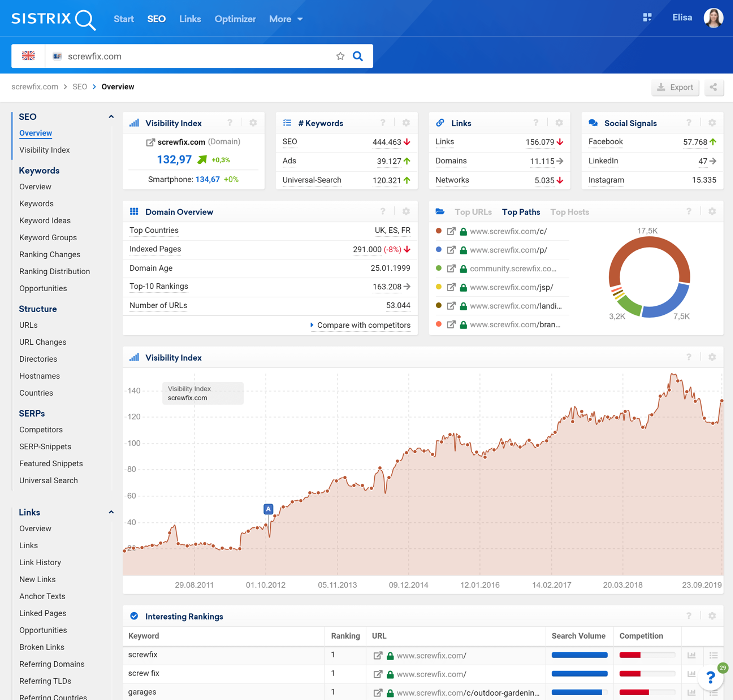Click the Visibility Index value 132,97
Screen dimensions: 733x700
coord(174,159)
